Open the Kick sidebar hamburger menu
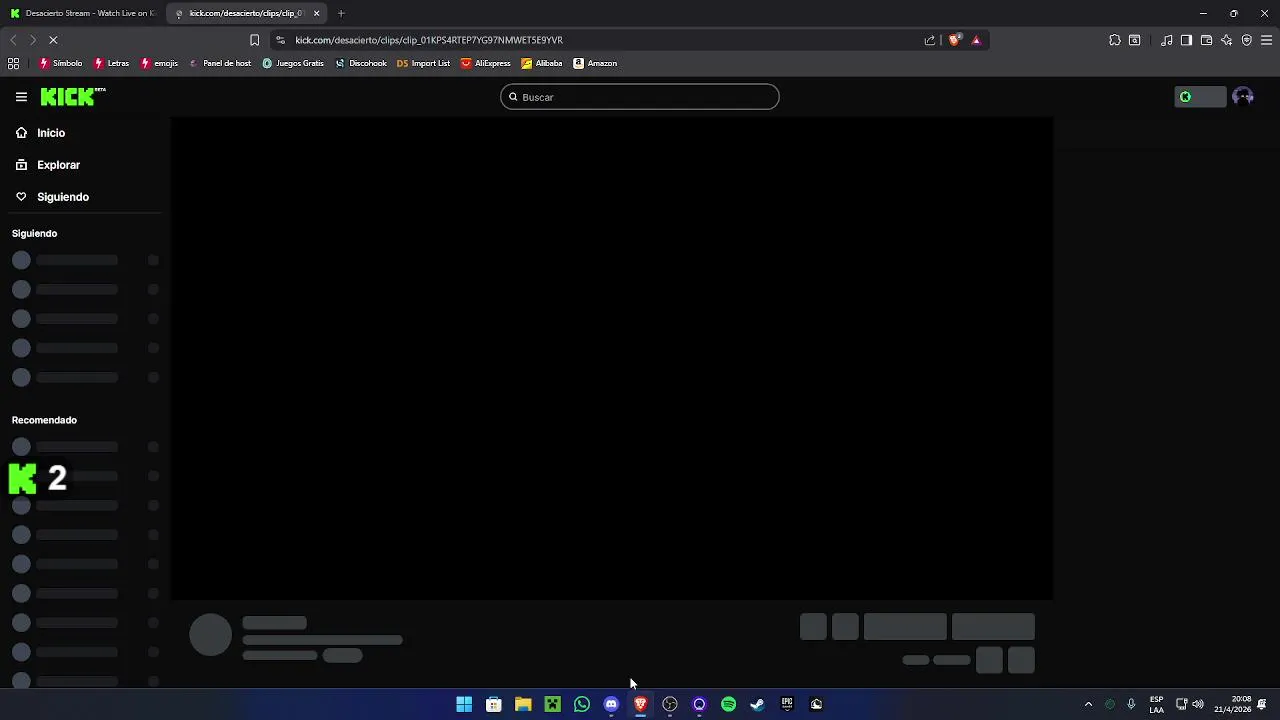1280x720 pixels. 21,97
